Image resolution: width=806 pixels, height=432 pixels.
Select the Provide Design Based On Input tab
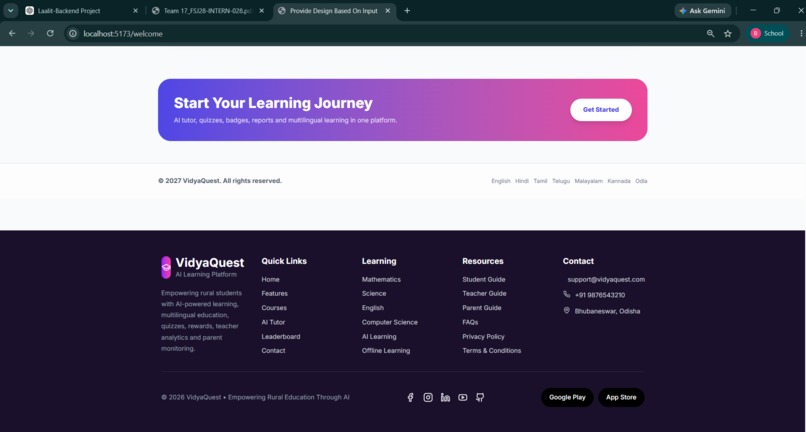(335, 11)
